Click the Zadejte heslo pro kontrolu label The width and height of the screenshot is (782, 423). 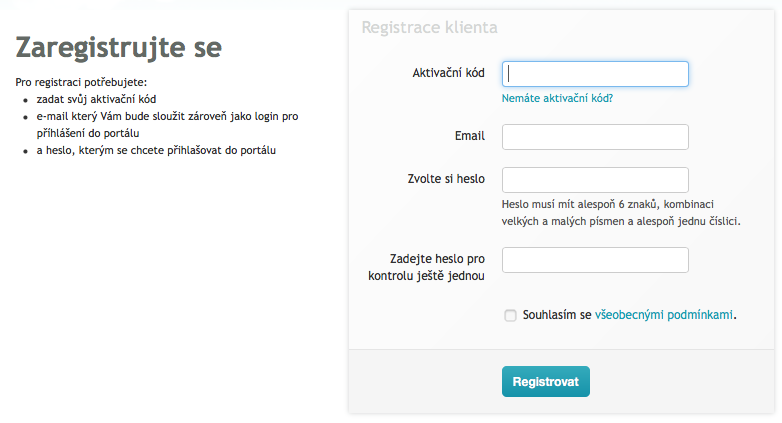click(426, 267)
